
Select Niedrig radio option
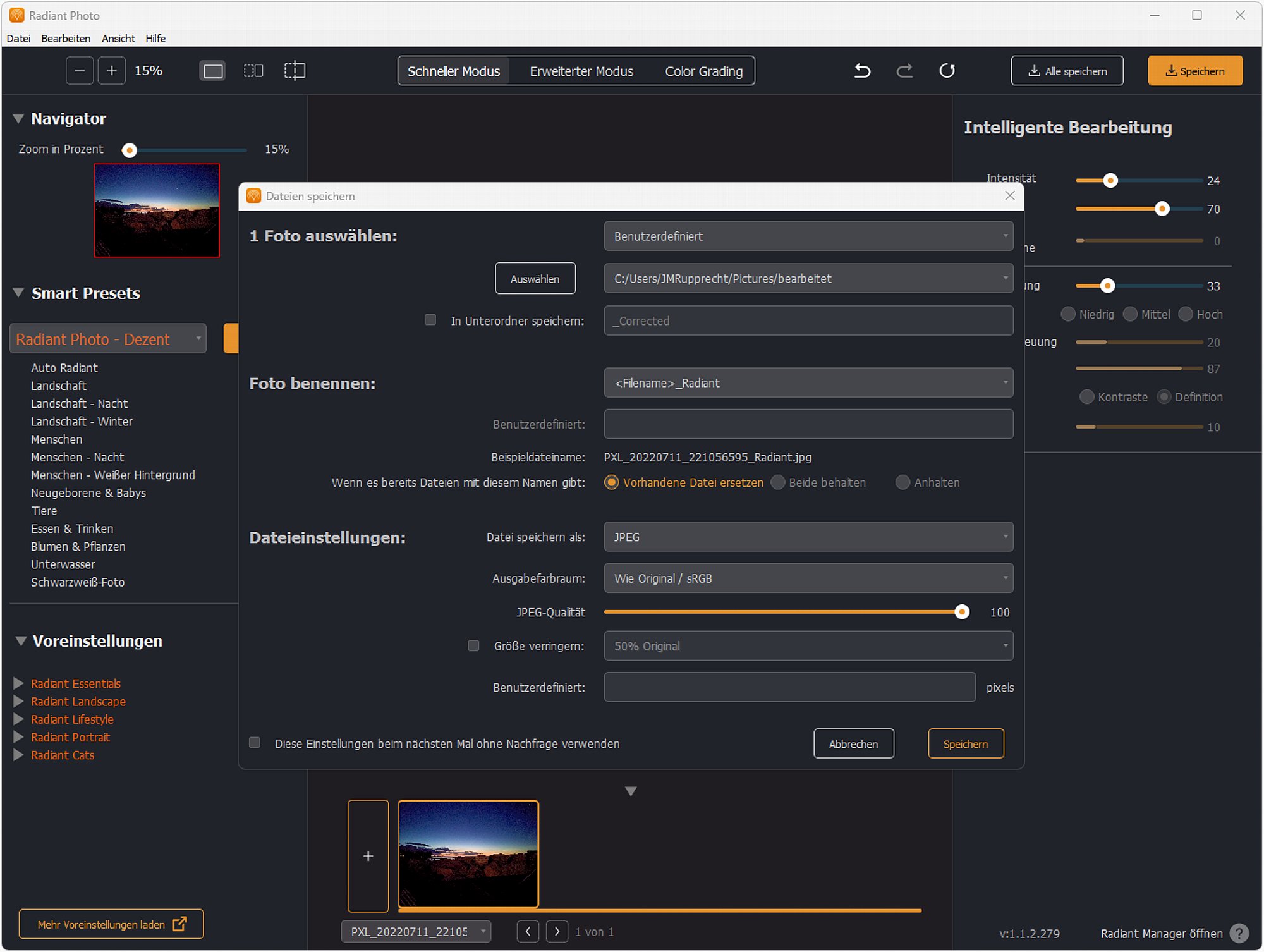[x=1068, y=314]
